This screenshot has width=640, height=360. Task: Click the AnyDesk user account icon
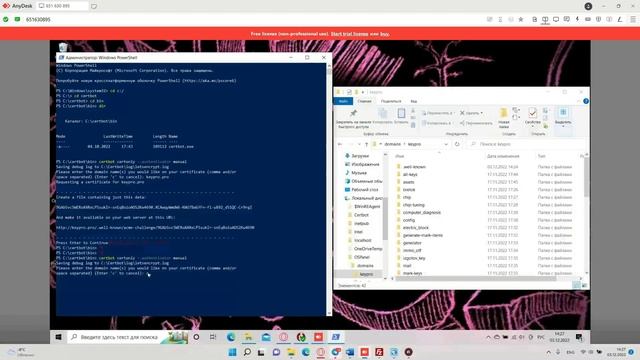[588, 6]
